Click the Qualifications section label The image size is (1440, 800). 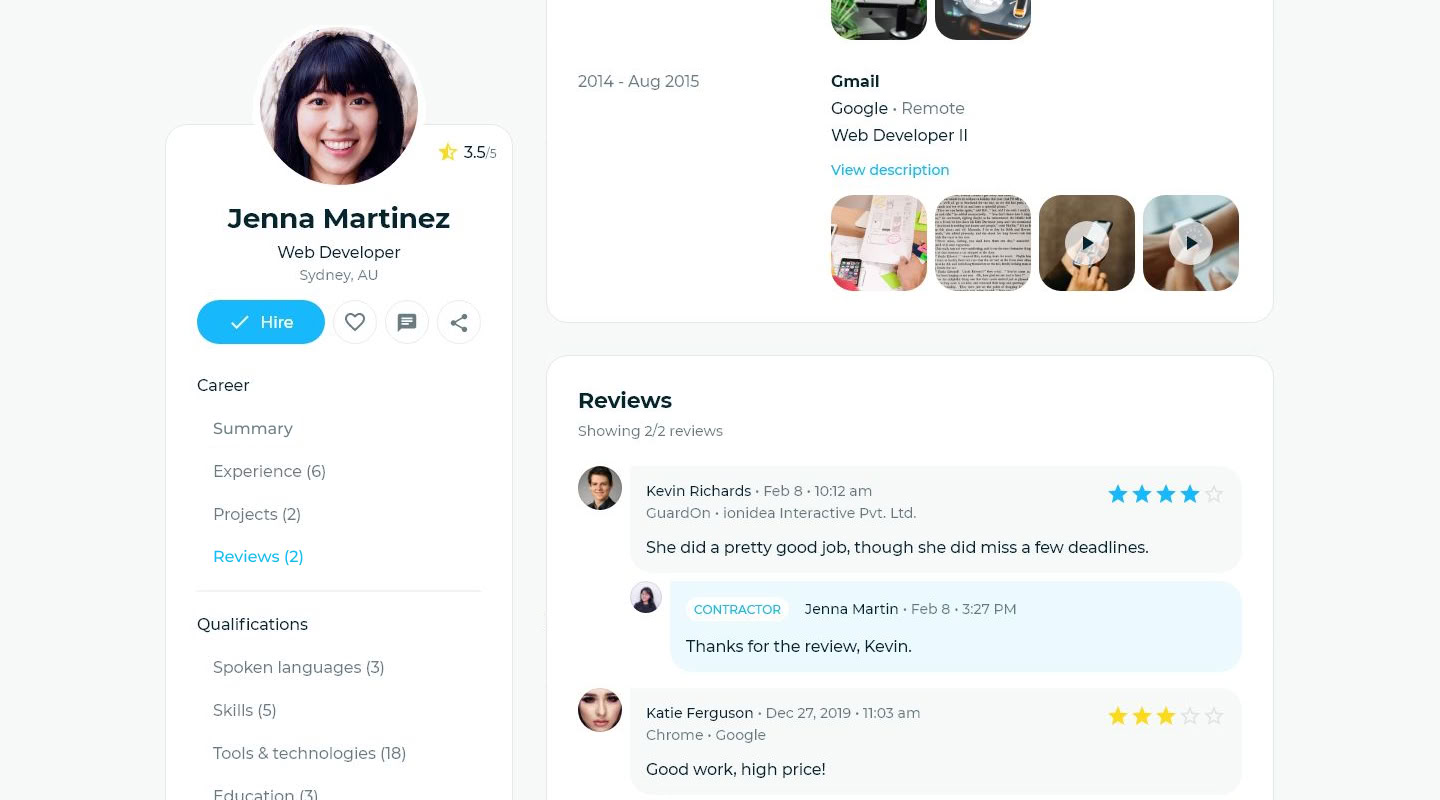252,624
